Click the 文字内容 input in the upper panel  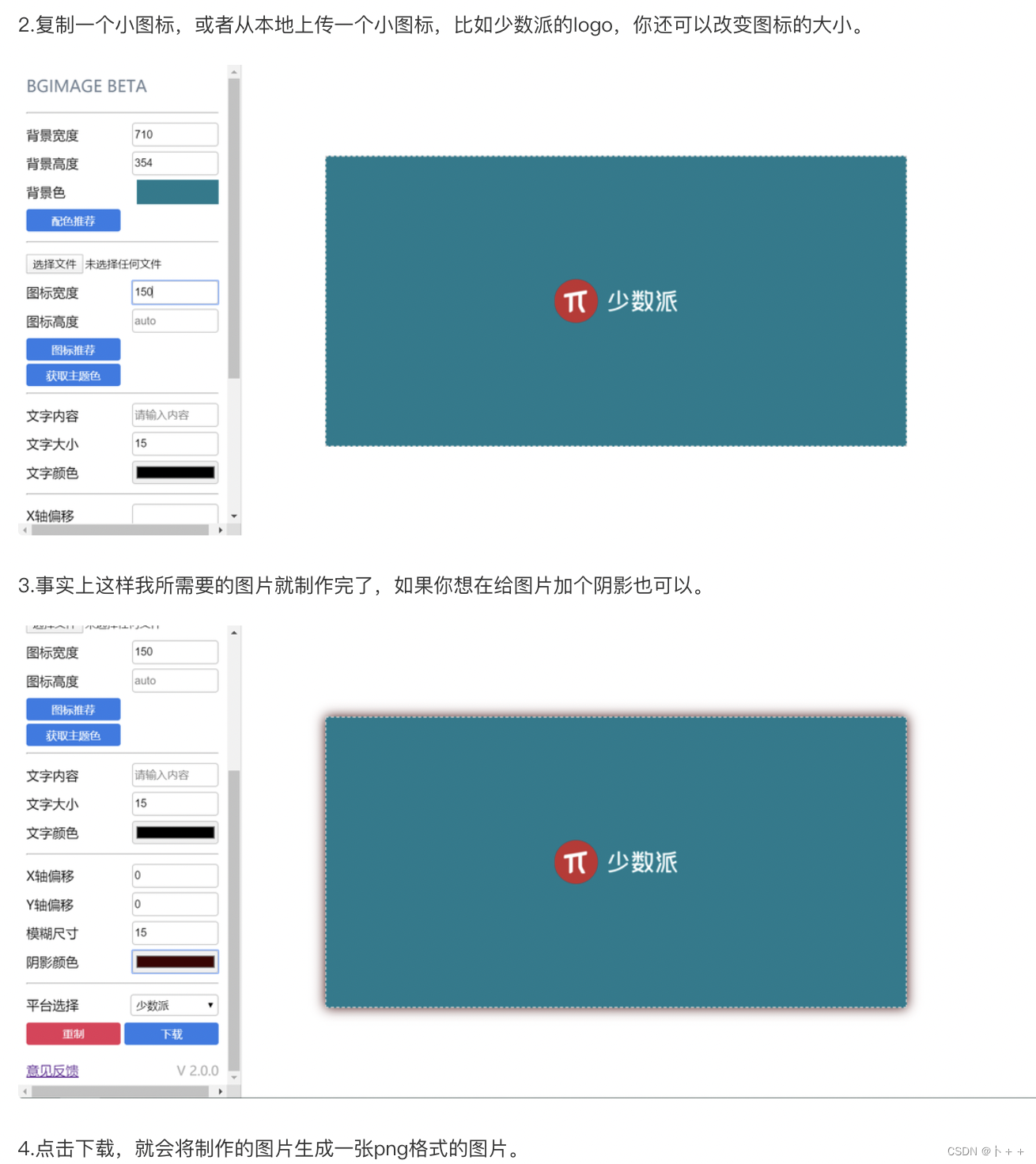175,415
